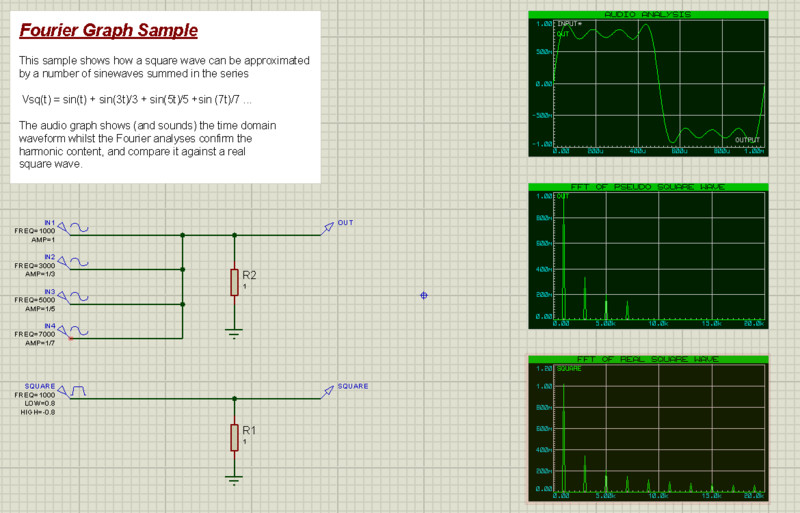Click FFT of Real Square Wave title bar
The width and height of the screenshot is (800, 513).
tap(647, 359)
